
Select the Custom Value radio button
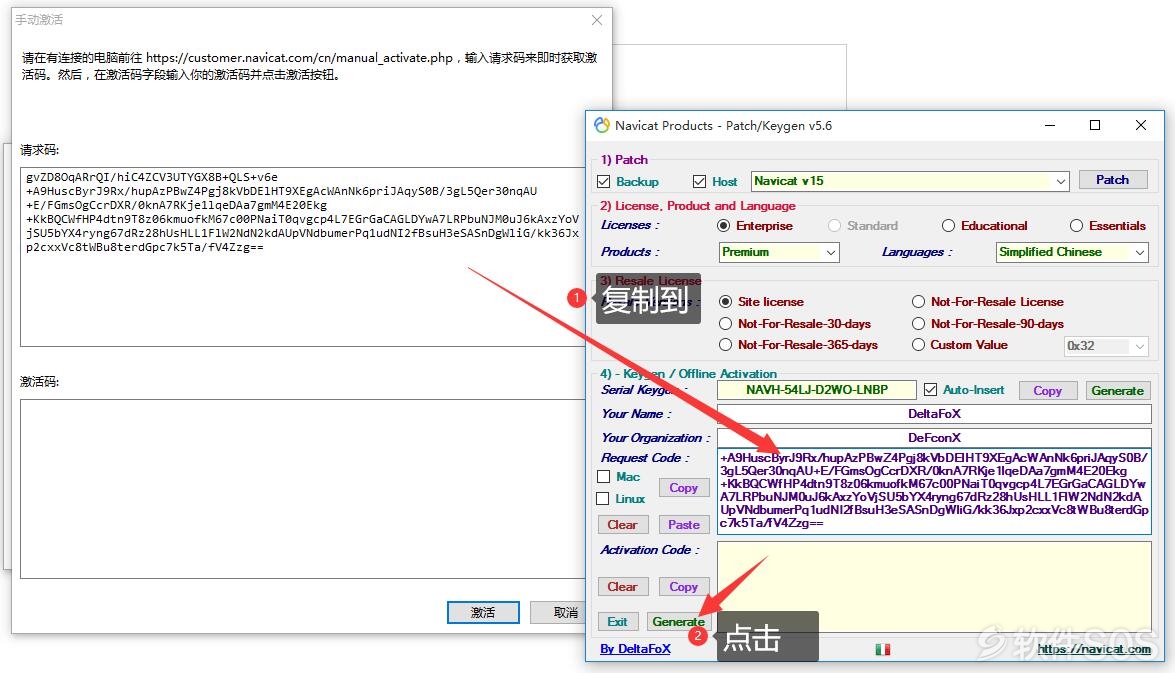(918, 345)
